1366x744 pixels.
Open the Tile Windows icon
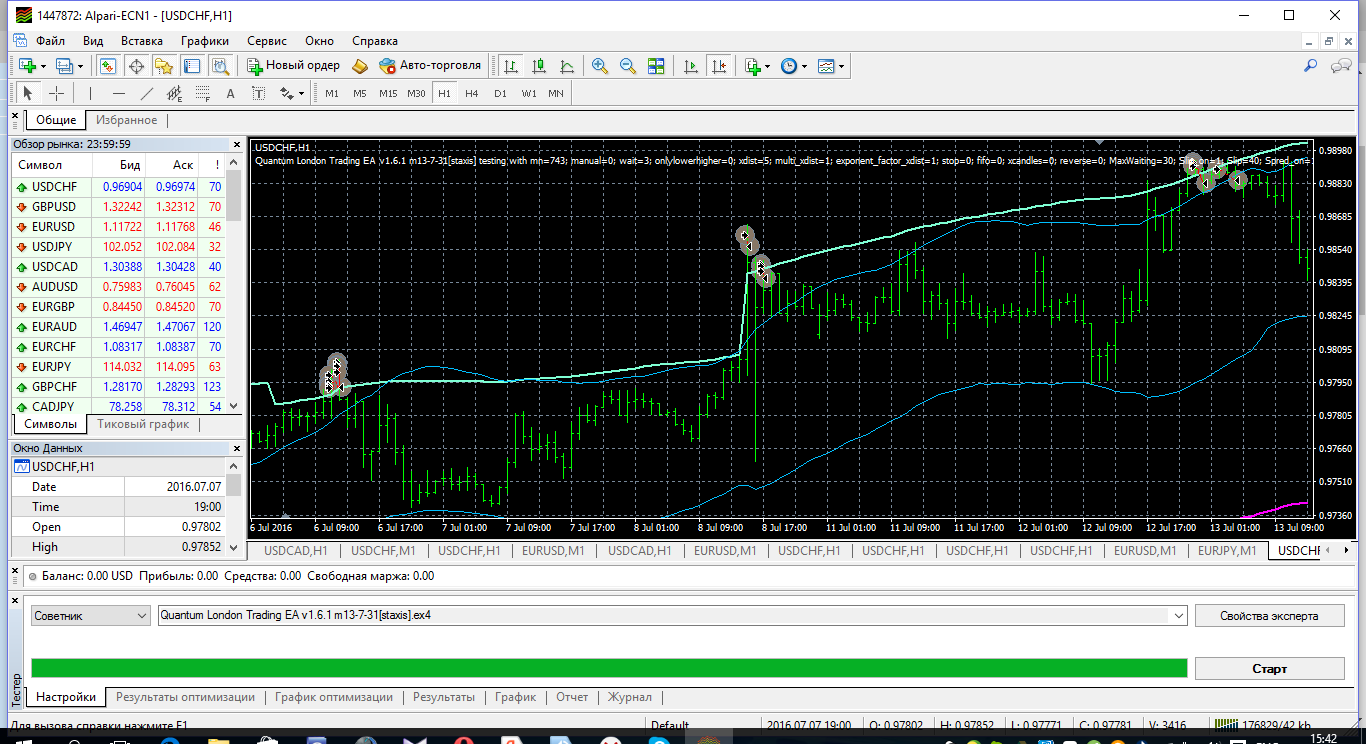(656, 65)
